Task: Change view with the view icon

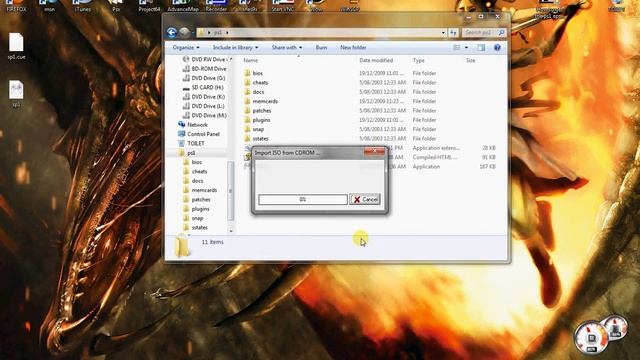Action: click(x=457, y=48)
